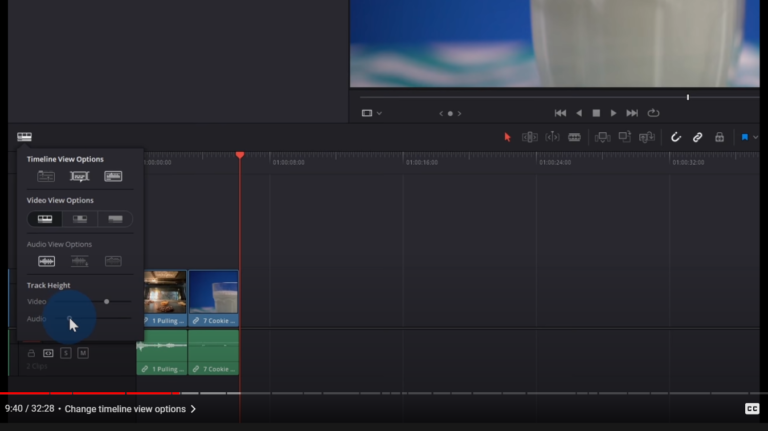Viewport: 768px width, 431px height.
Task: Mute the audio track with M button
Action: point(83,353)
